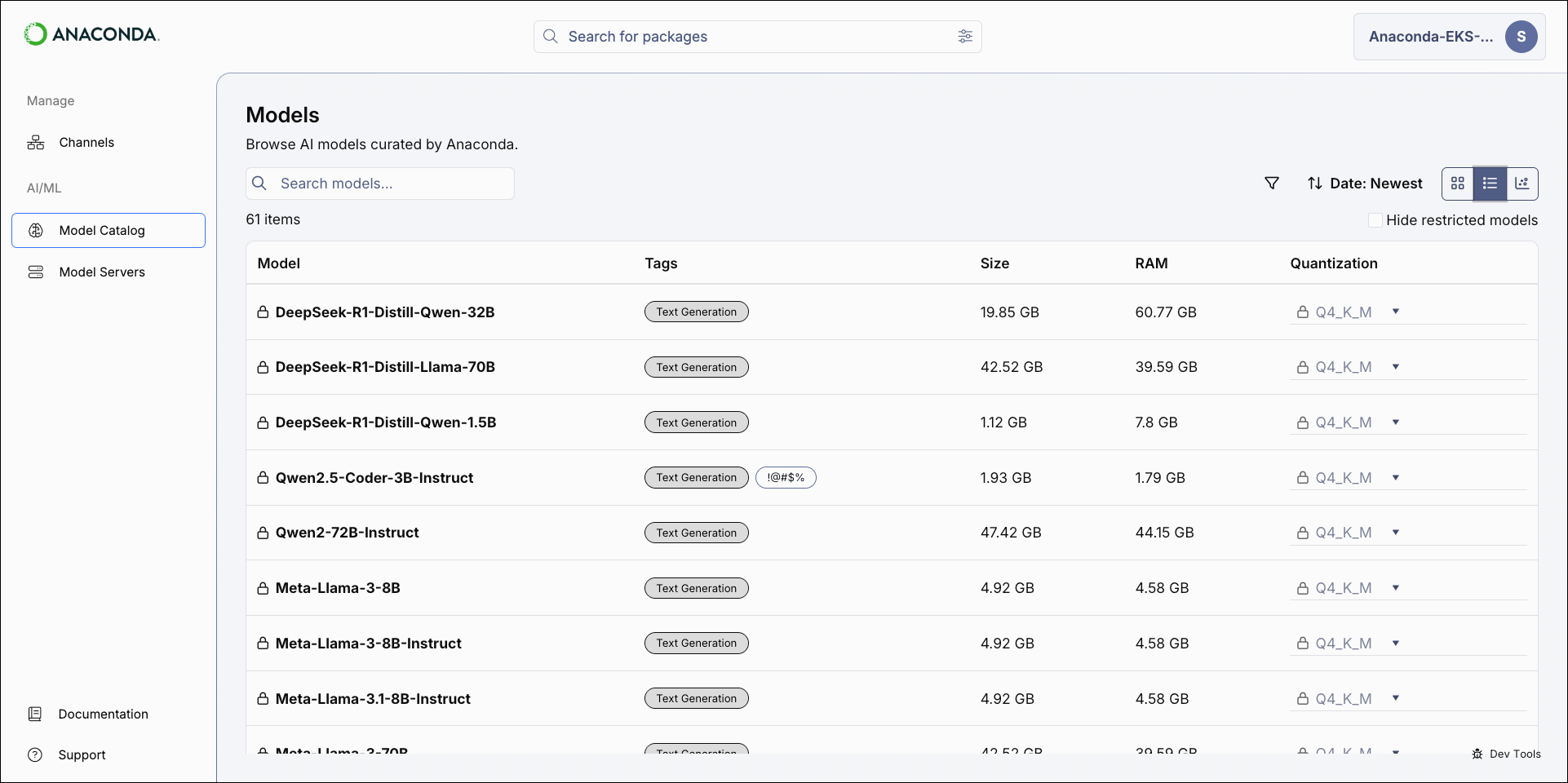Click the 1.12 GB size value

click(1003, 422)
